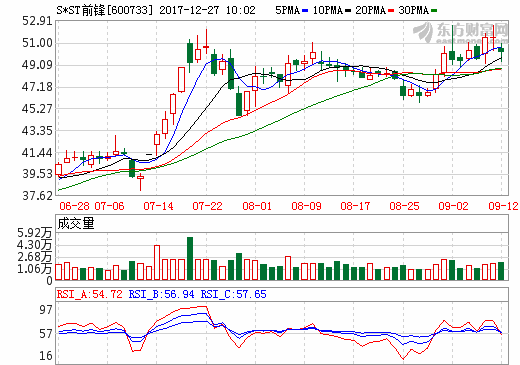The width and height of the screenshot is (520, 365).
Task: Click the 49.09 price axis label
Action: pos(37,65)
